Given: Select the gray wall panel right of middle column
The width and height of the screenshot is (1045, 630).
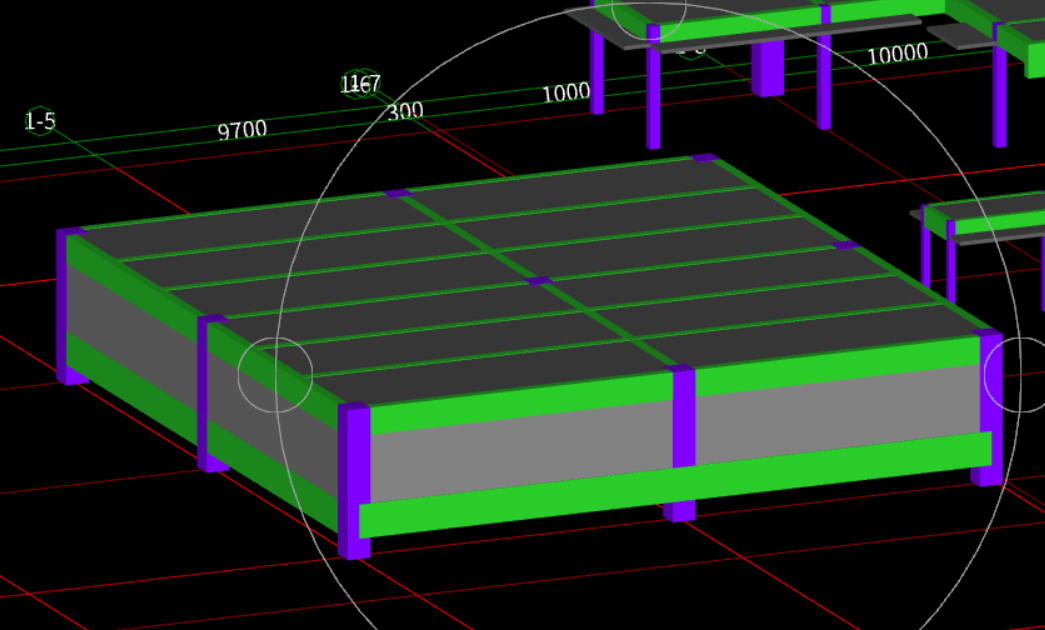Looking at the screenshot, I should [838, 413].
